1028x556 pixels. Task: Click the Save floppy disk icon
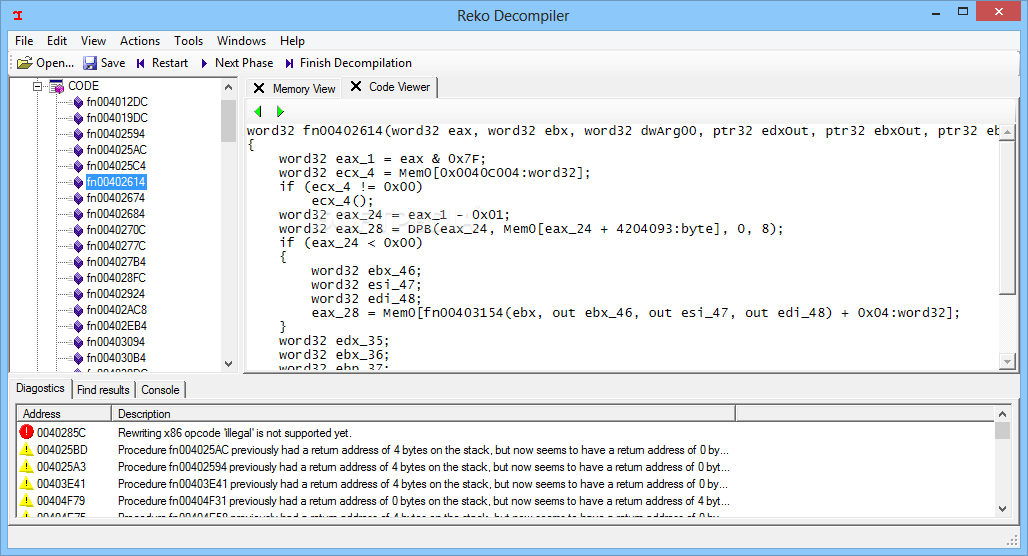tap(90, 63)
